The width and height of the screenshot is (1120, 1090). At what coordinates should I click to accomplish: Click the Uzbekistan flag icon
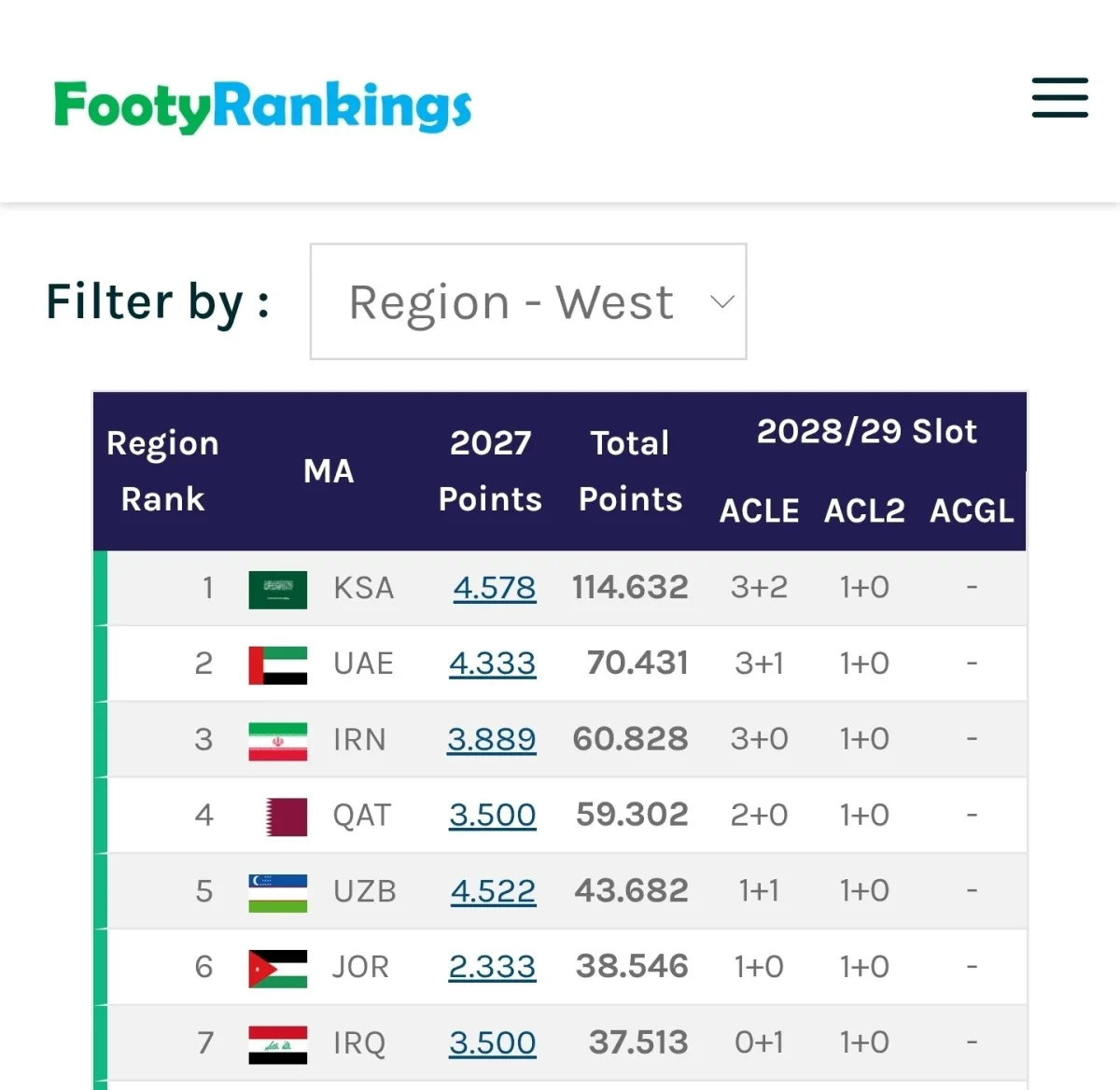coord(278,893)
